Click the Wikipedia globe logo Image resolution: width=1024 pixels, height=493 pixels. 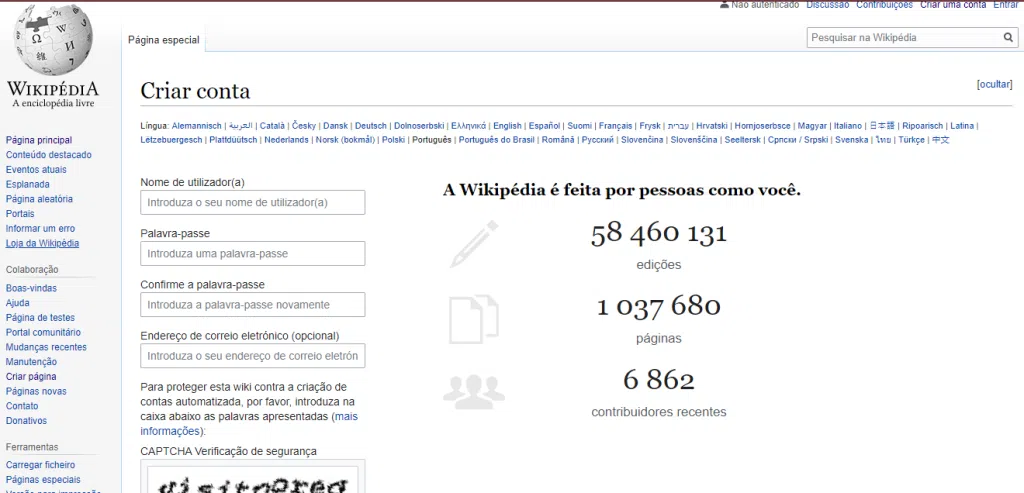53,40
